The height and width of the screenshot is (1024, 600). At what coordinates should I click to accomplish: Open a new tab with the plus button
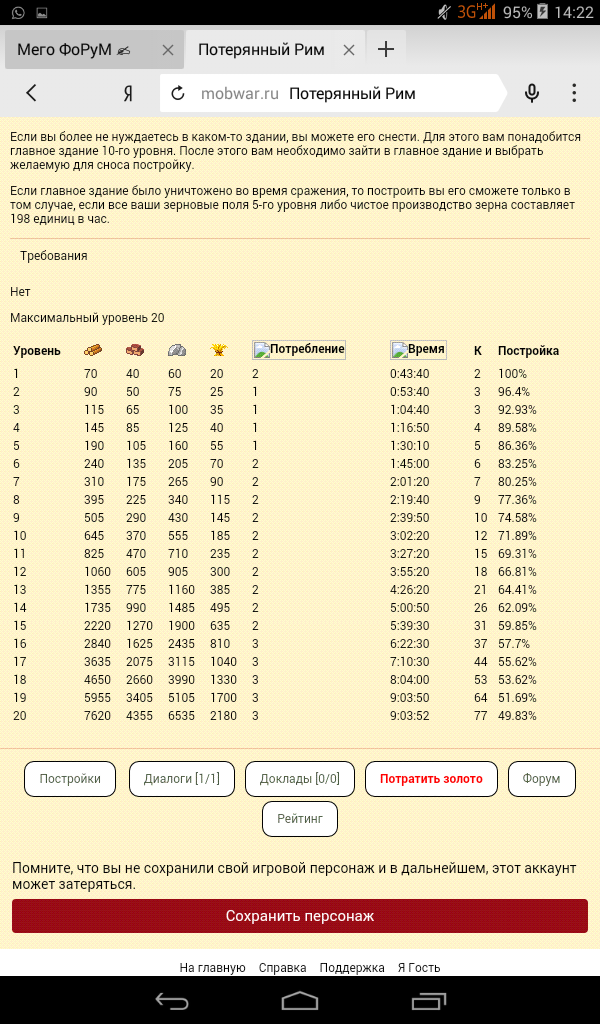[386, 49]
